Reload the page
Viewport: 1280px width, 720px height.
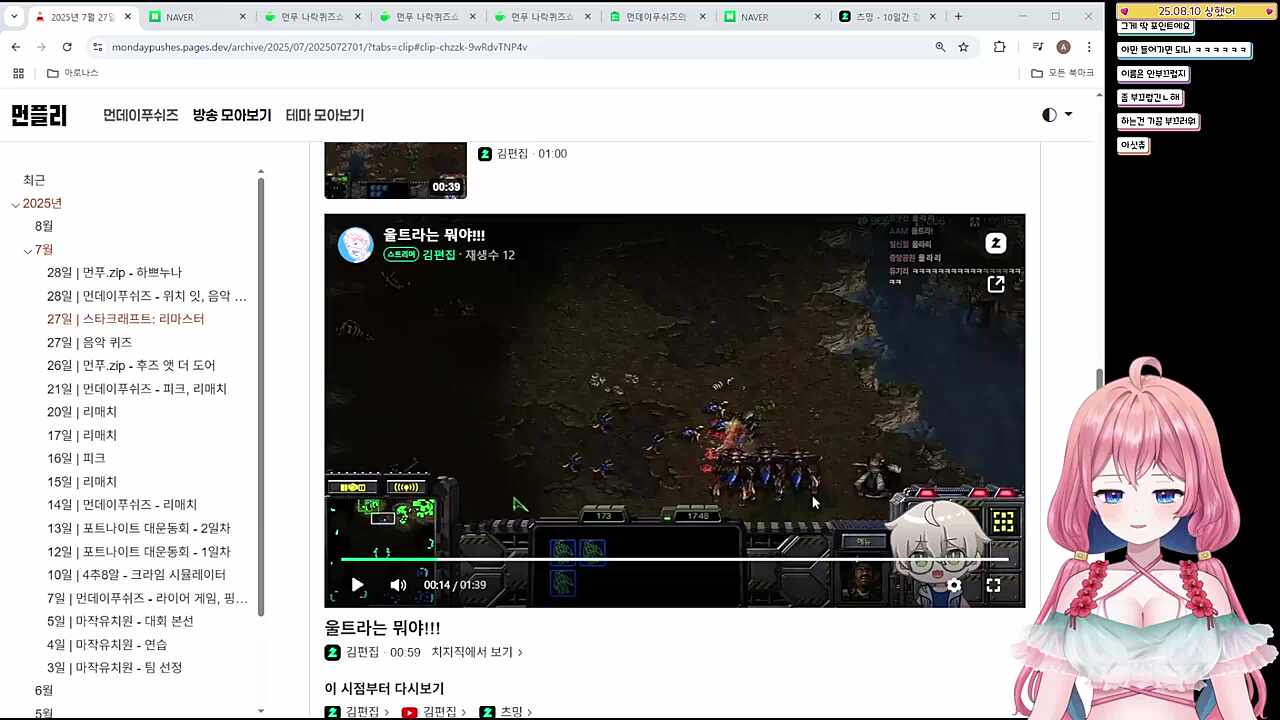[x=67, y=47]
